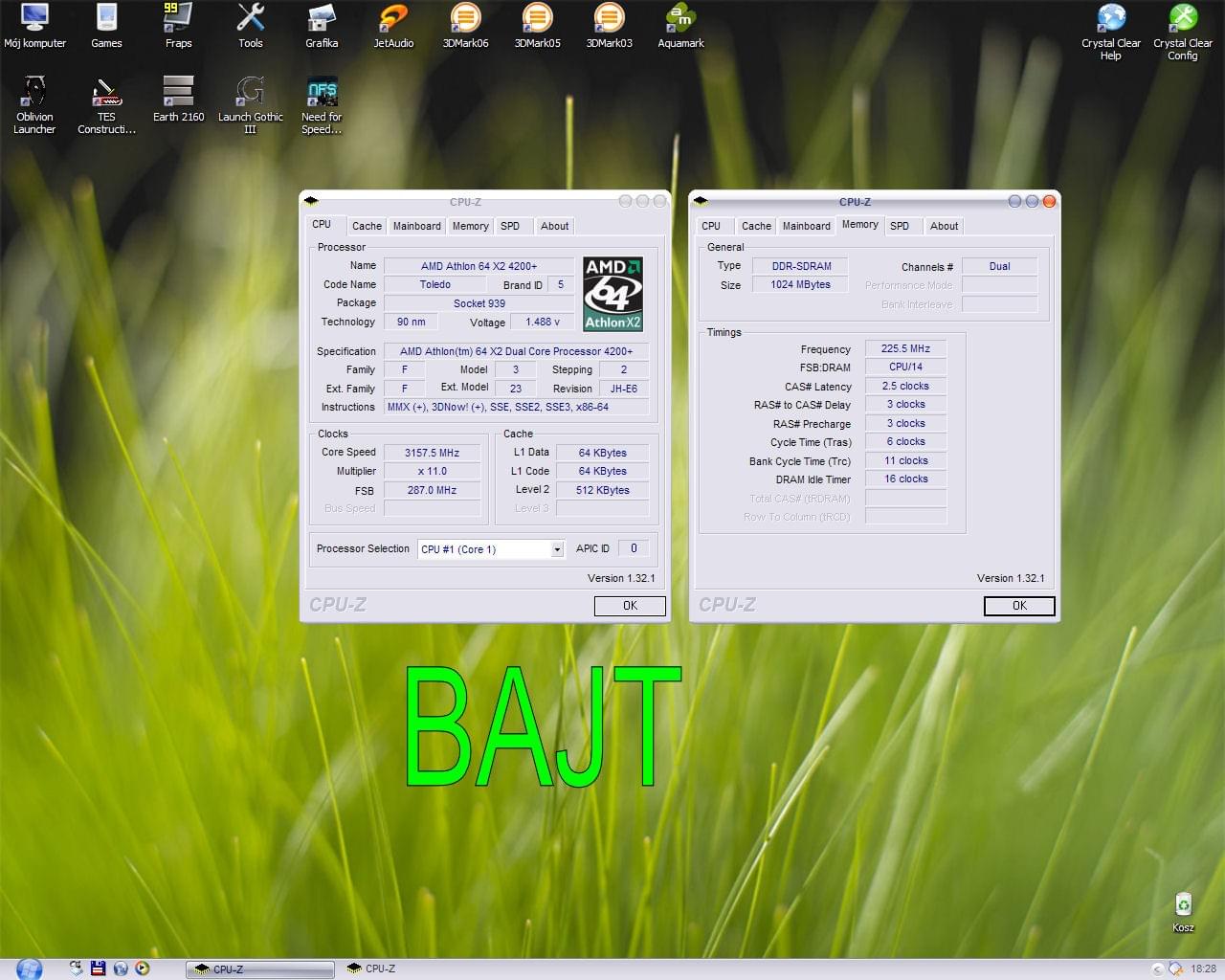Click the media player quick launch icon
The width and height of the screenshot is (1225, 980).
[143, 969]
